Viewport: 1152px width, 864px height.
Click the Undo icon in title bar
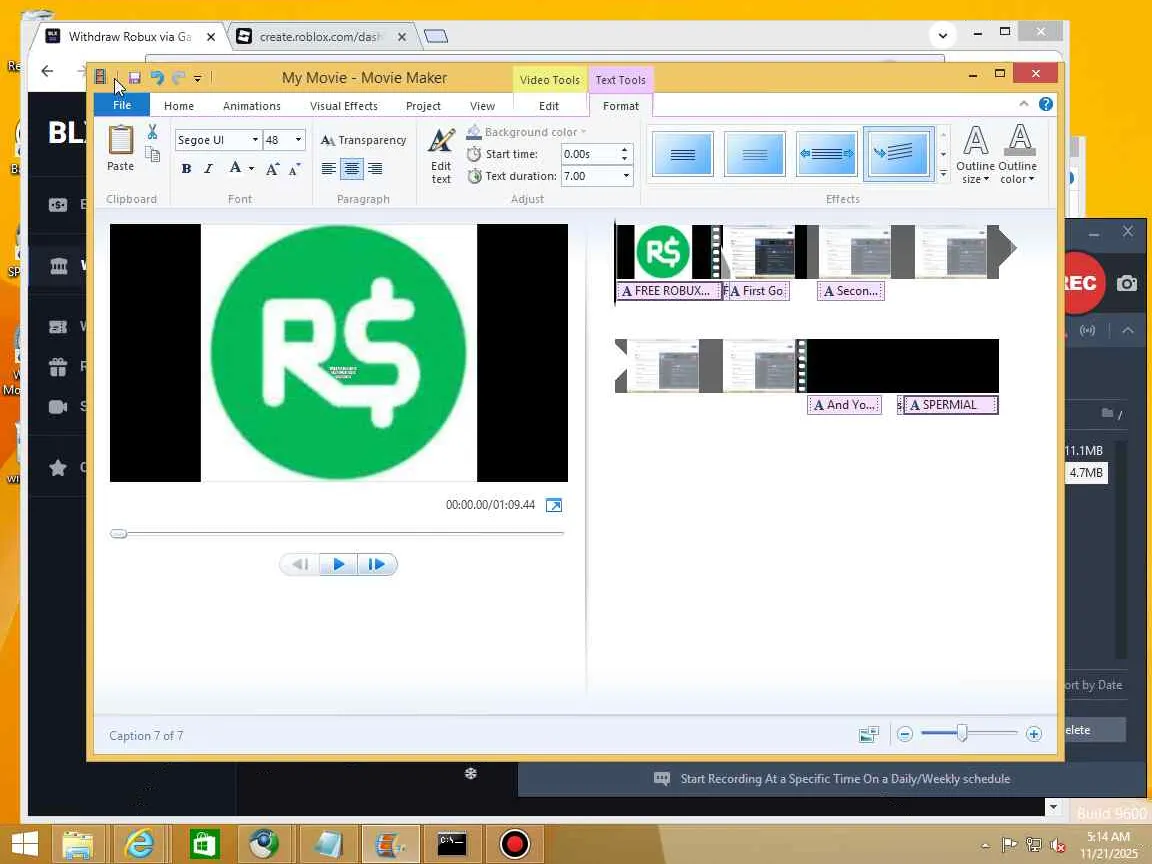[x=156, y=77]
